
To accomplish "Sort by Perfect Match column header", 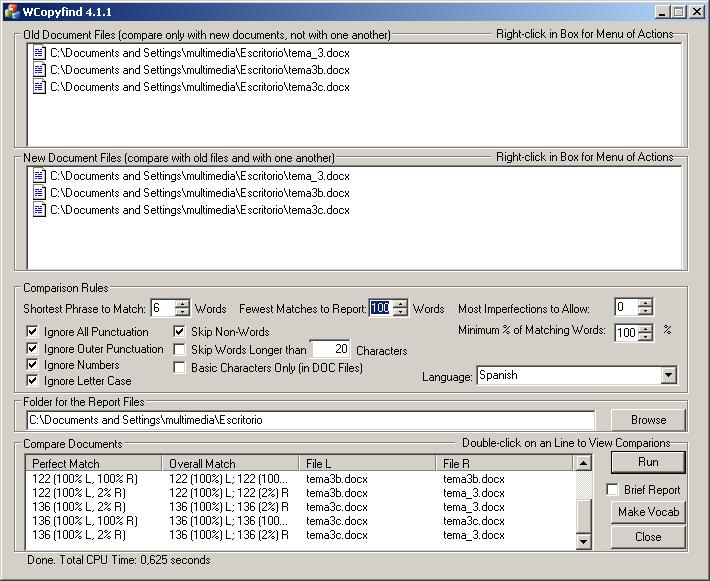I will tap(94, 463).
